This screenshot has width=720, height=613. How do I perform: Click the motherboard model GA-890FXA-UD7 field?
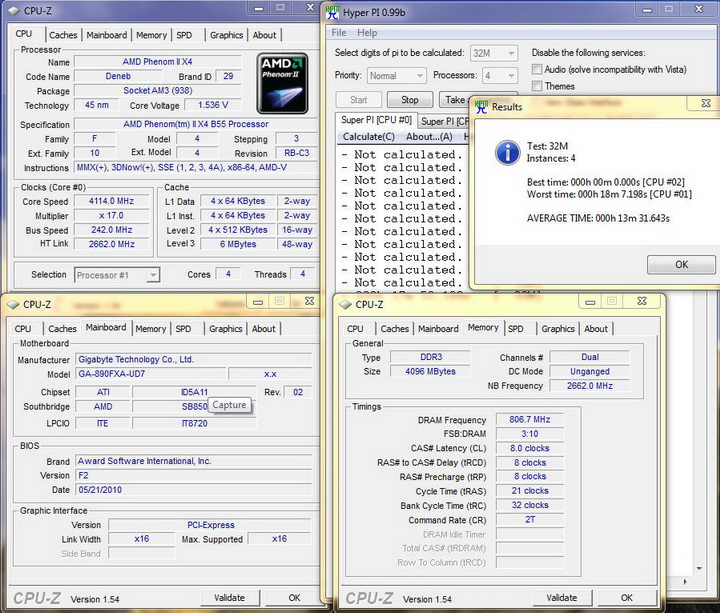151,374
